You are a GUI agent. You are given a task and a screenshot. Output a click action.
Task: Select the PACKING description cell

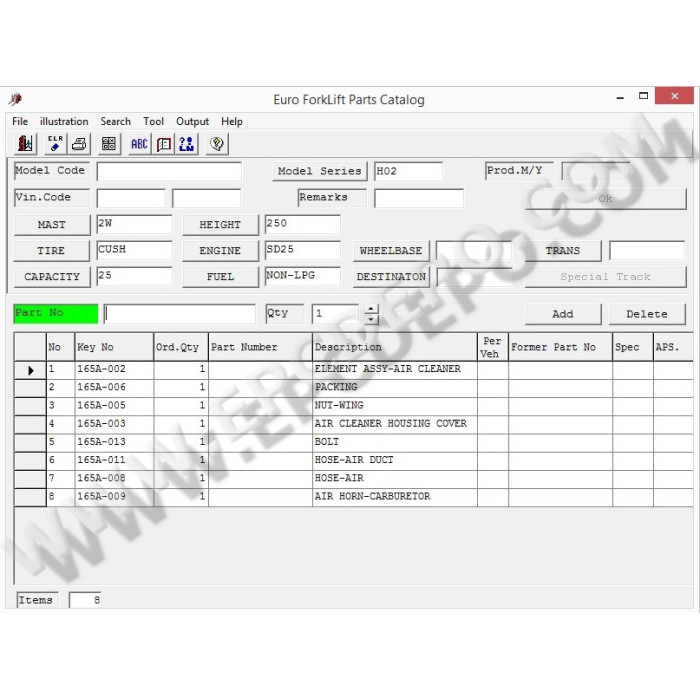[395, 388]
